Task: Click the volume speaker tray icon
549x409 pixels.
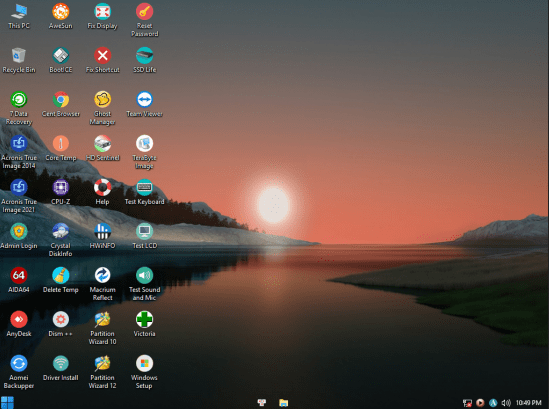Action: point(506,403)
